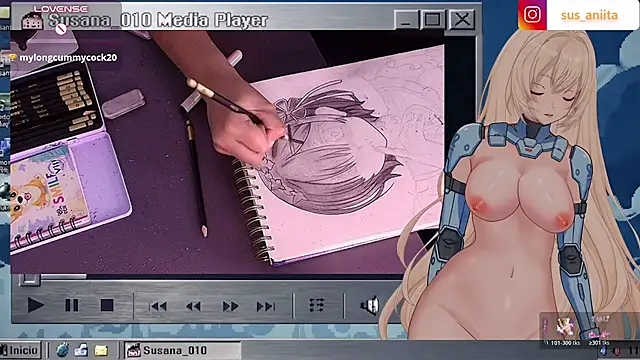Skip to the previous track
The width and height of the screenshot is (640, 360).
158,306
